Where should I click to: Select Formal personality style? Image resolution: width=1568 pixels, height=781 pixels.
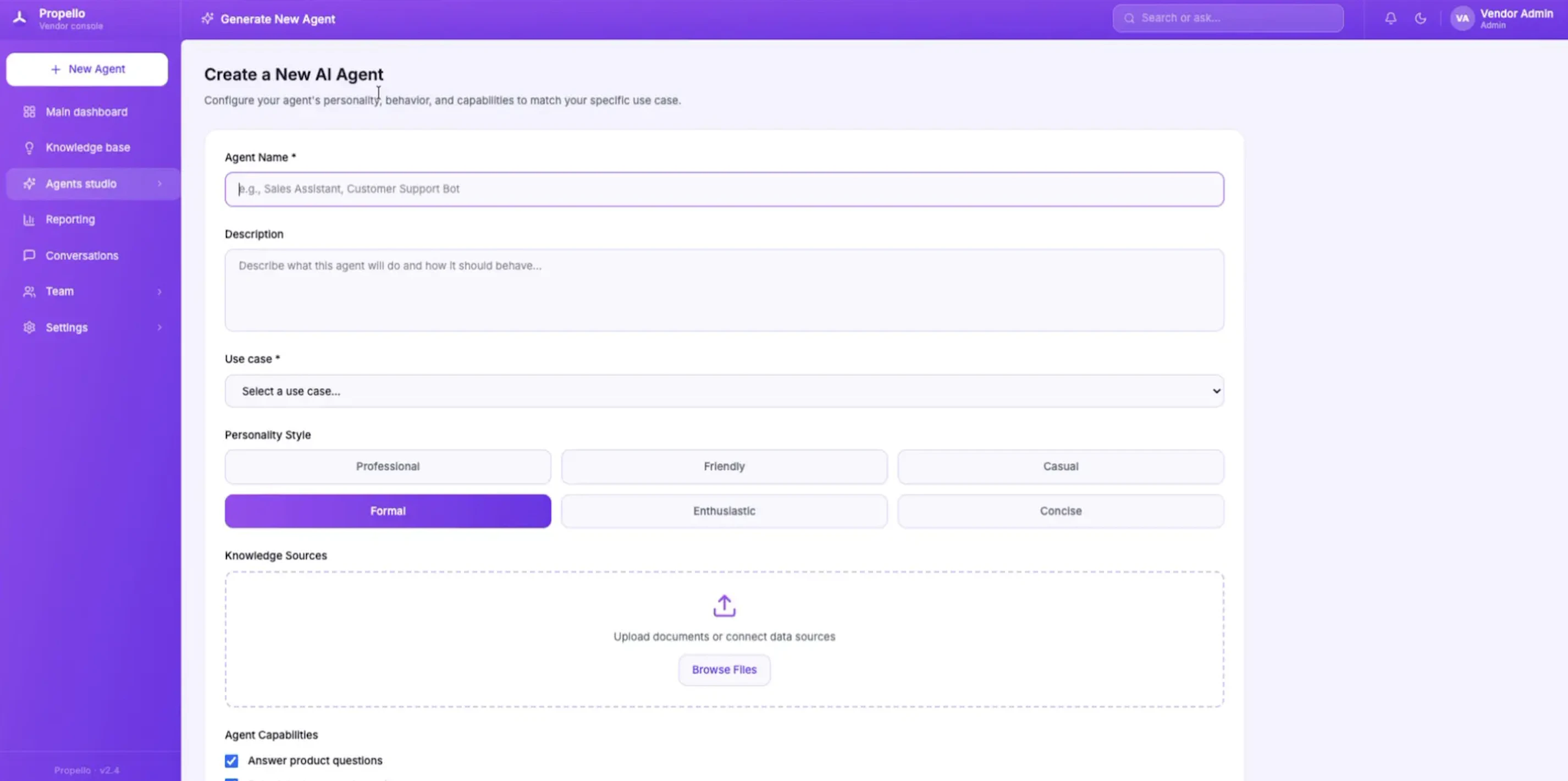point(388,511)
